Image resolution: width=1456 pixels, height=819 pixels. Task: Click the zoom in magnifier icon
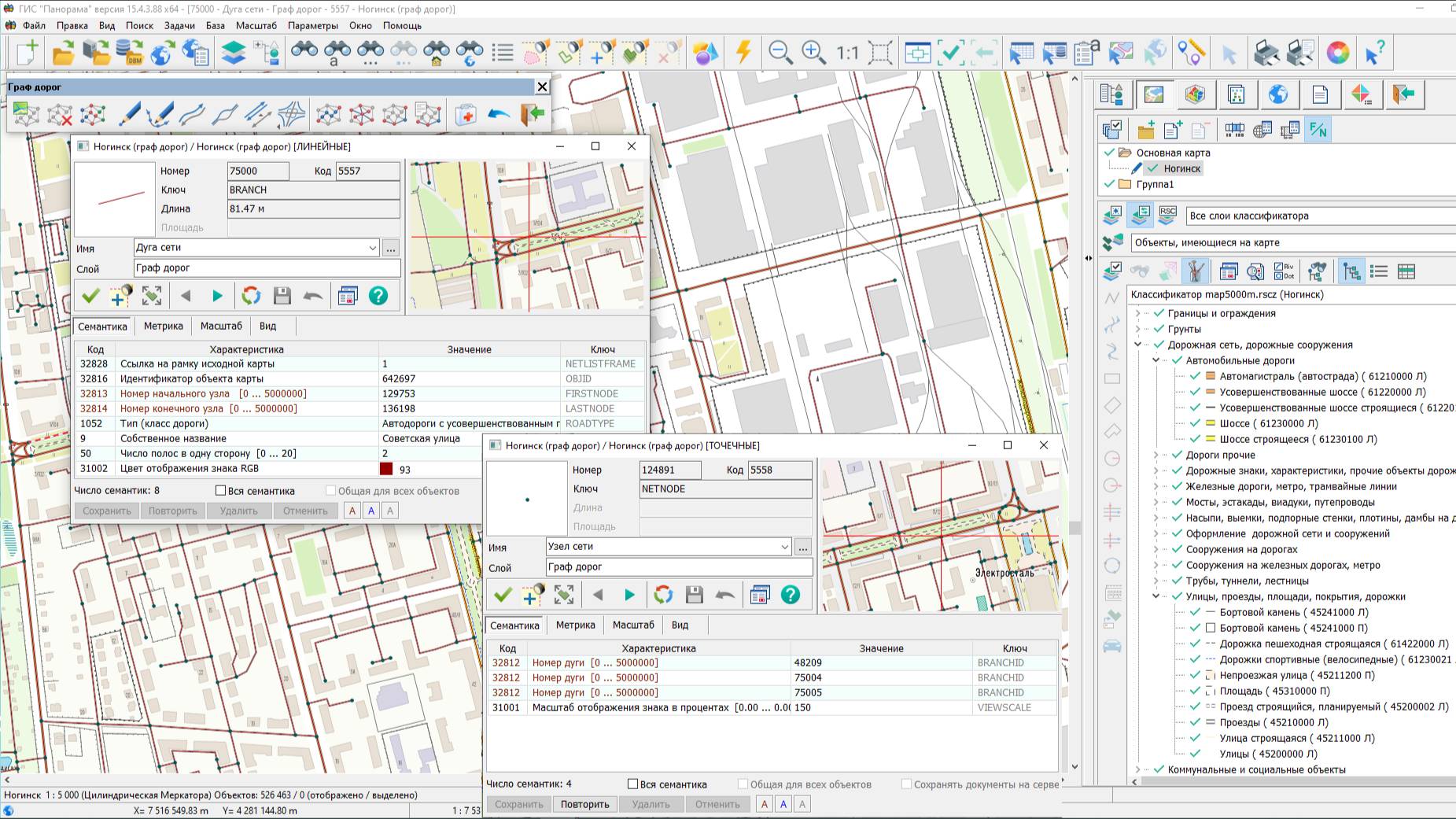click(813, 53)
